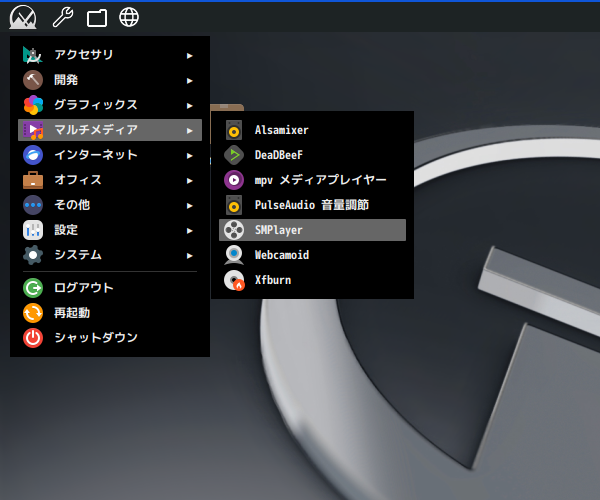The image size is (600, 500).
Task: Expand インターネット submenu arrow
Action: point(189,156)
